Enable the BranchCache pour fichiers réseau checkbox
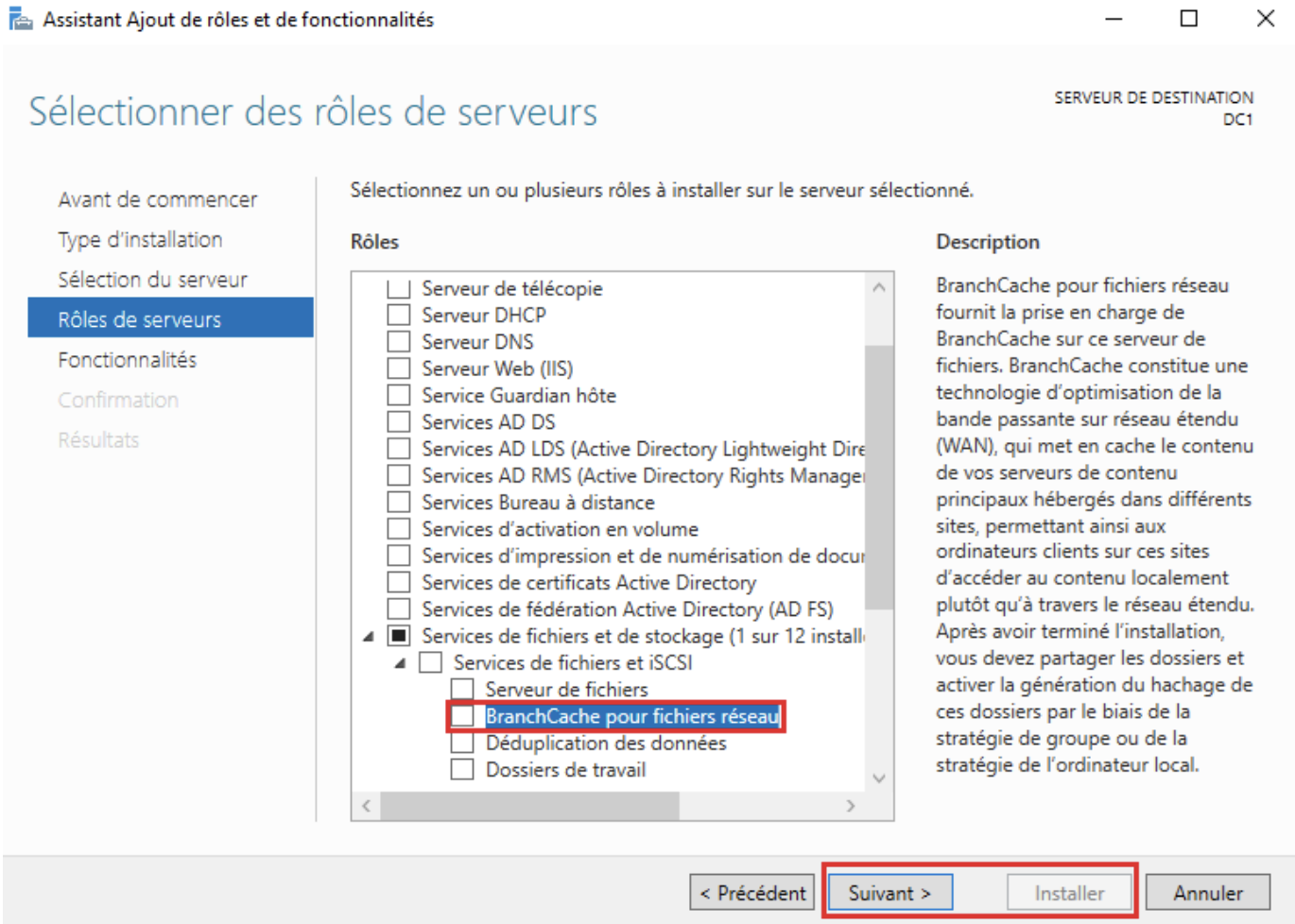Viewport: 1295px width, 924px height. click(462, 716)
